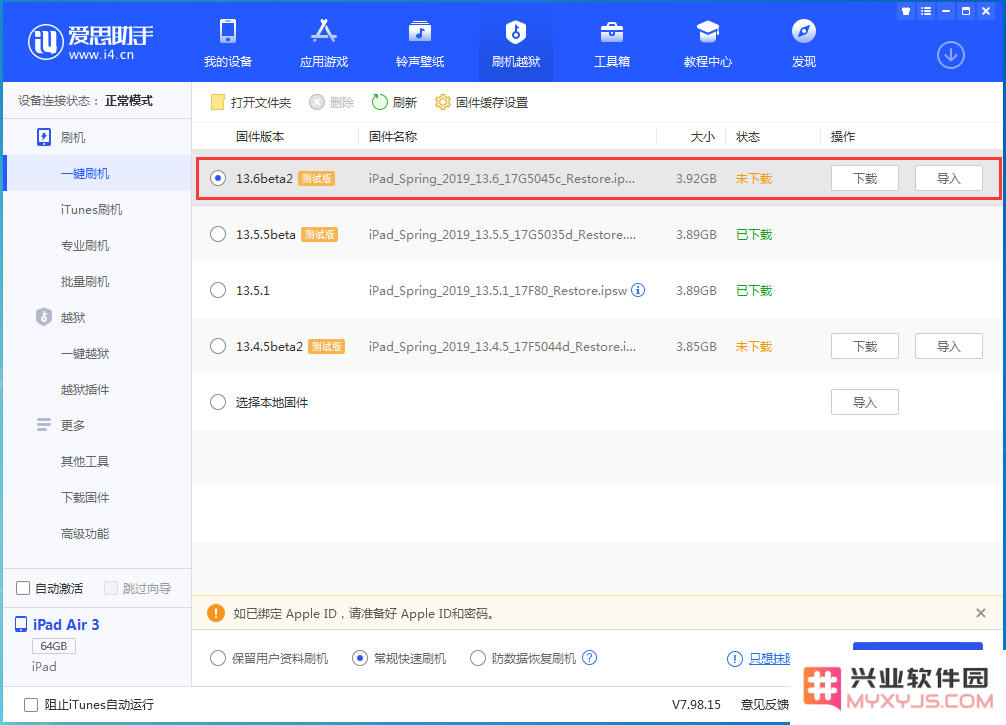Enable 阻止iTunes自动运行 checkbox
The width and height of the screenshot is (1006, 725).
pyautogui.click(x=31, y=704)
